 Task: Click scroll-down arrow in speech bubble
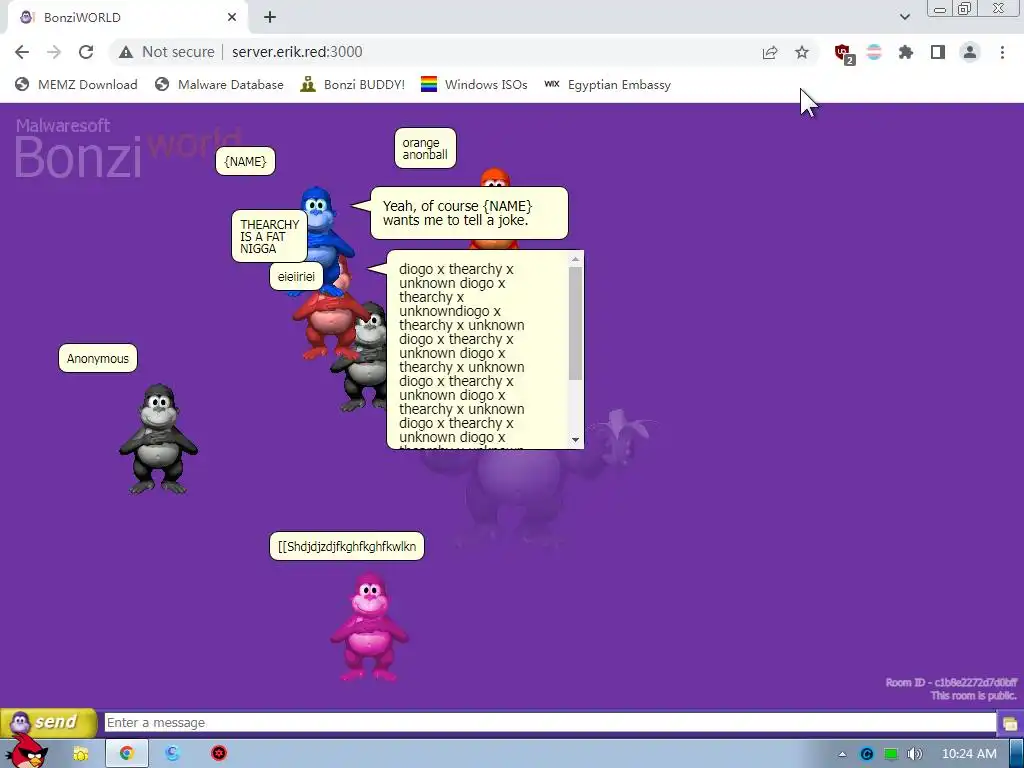coord(575,440)
